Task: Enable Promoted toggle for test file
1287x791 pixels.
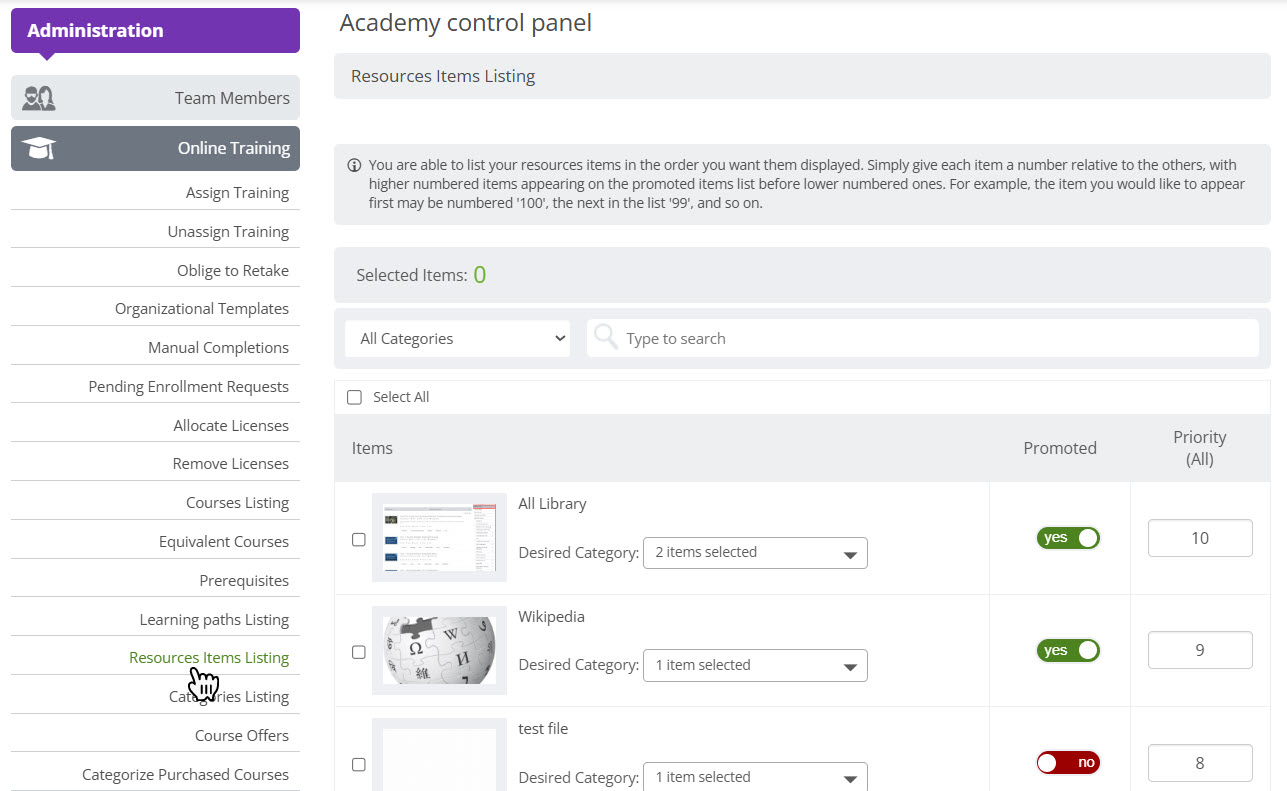Action: coord(1068,763)
